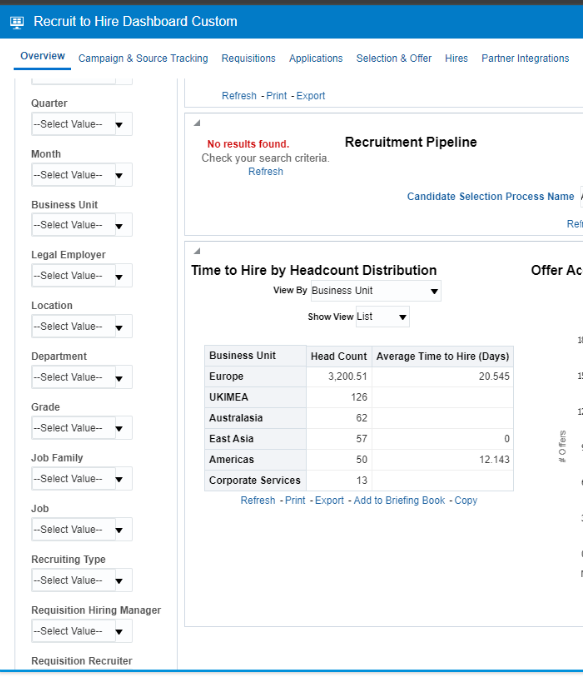Open the Partner Integrations tab
Screen dimensions: 583x681
[x=525, y=58]
